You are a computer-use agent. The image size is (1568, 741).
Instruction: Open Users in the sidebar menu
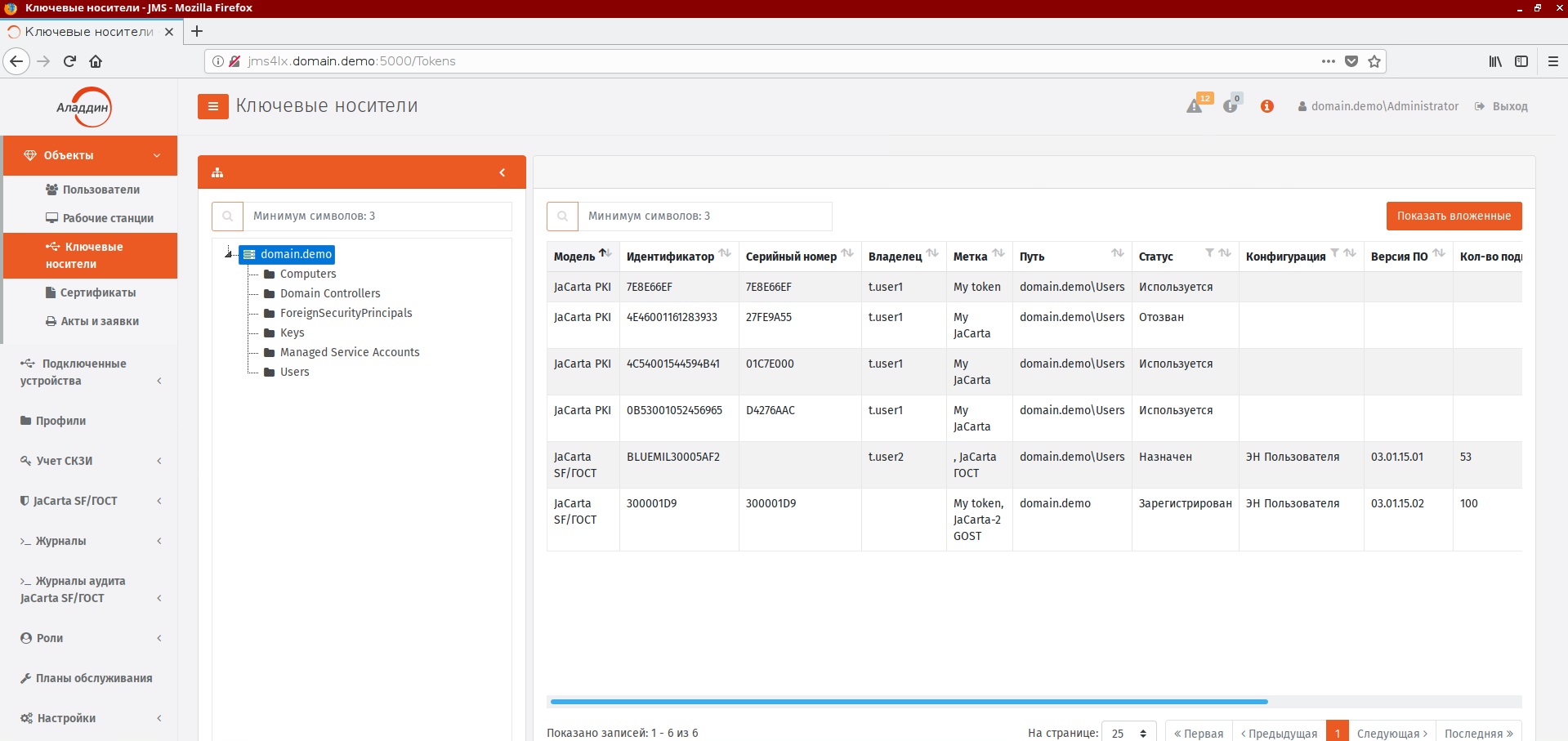101,190
